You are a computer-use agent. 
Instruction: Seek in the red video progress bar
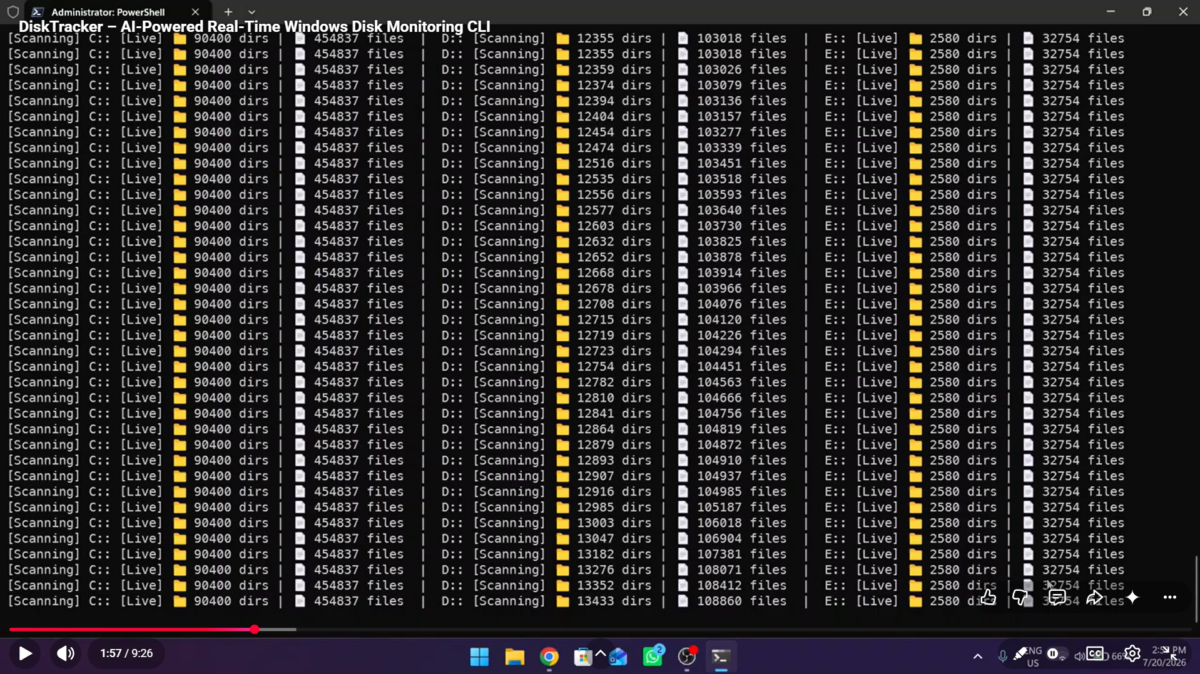[600, 629]
